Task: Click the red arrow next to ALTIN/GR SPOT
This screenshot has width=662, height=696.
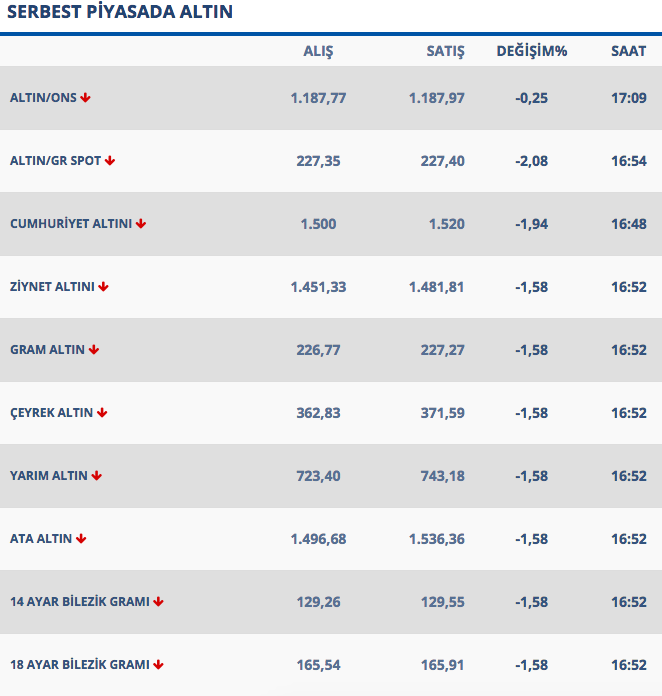Action: 110,161
